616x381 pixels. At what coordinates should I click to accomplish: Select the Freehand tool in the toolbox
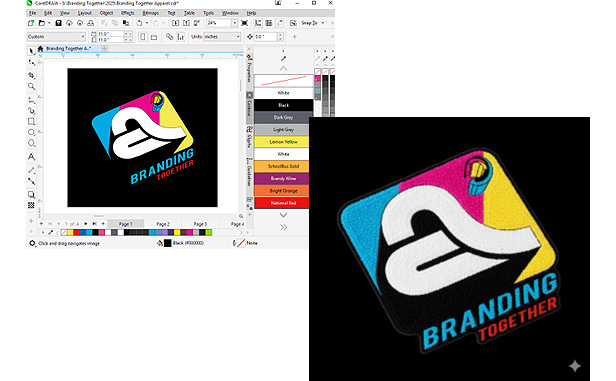31,100
